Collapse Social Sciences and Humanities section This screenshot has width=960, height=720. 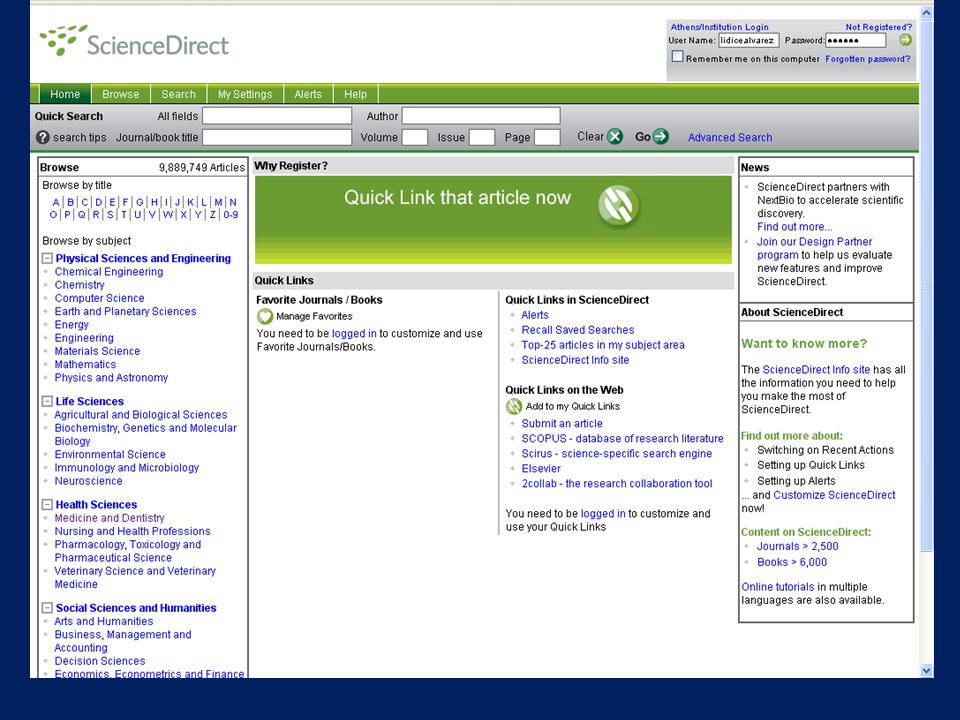point(47,608)
